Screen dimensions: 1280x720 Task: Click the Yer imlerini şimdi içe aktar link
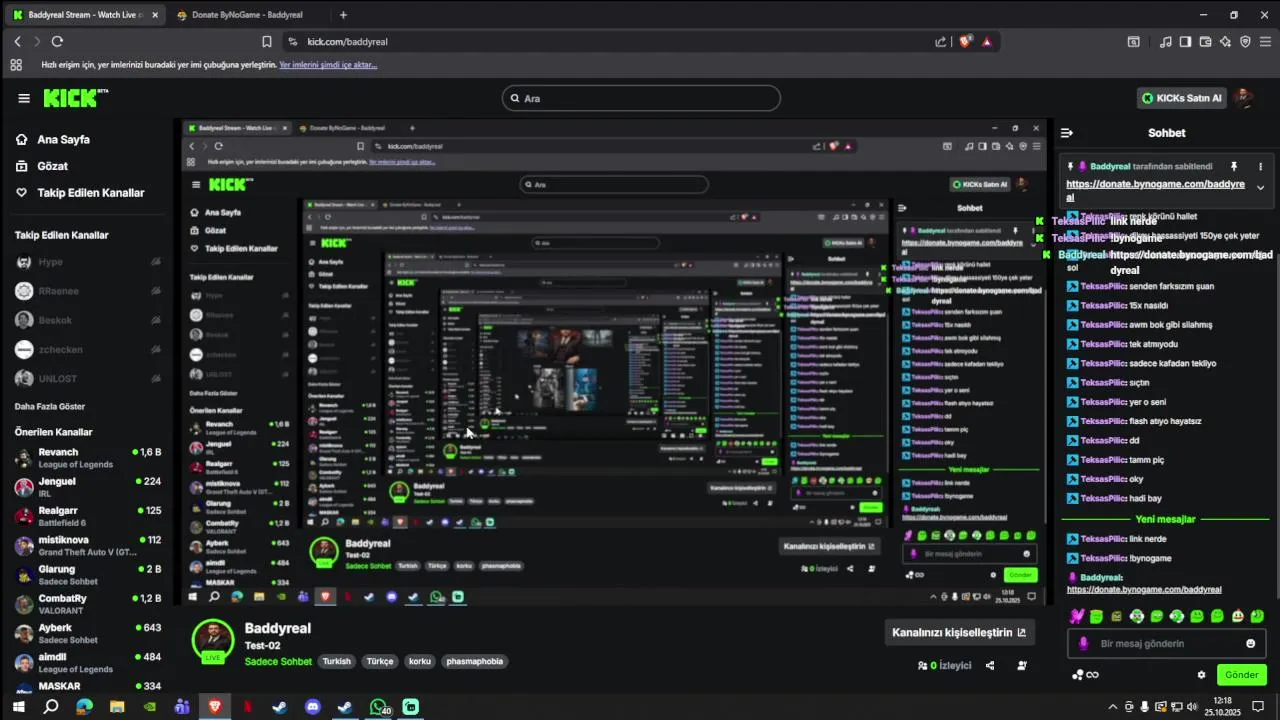(328, 65)
